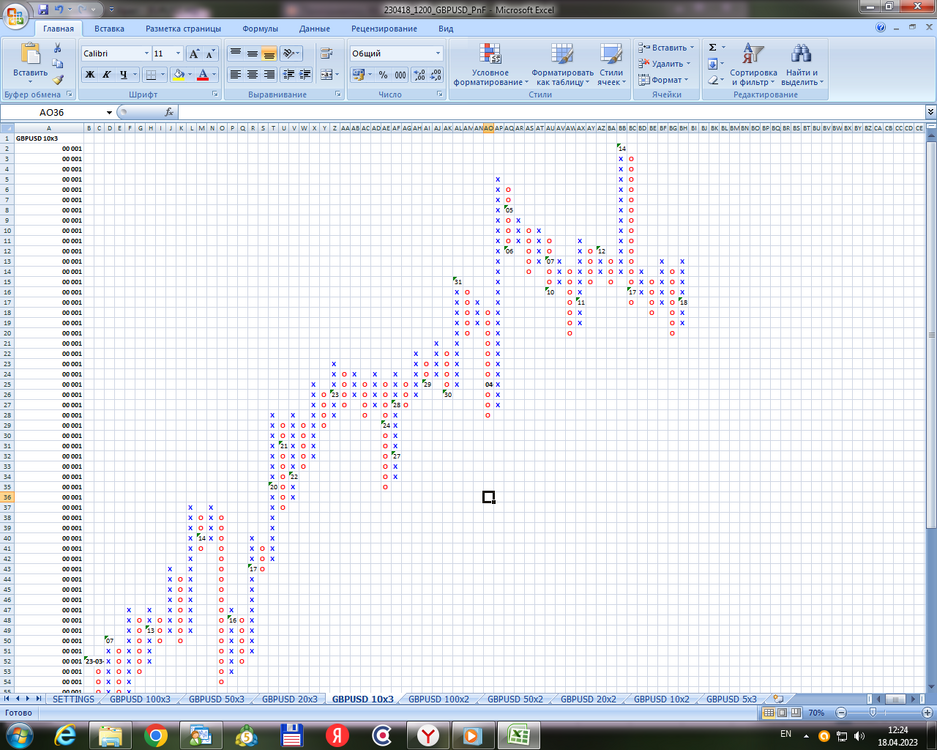
Task: Click the Decrease Indent icon
Action: [x=289, y=75]
